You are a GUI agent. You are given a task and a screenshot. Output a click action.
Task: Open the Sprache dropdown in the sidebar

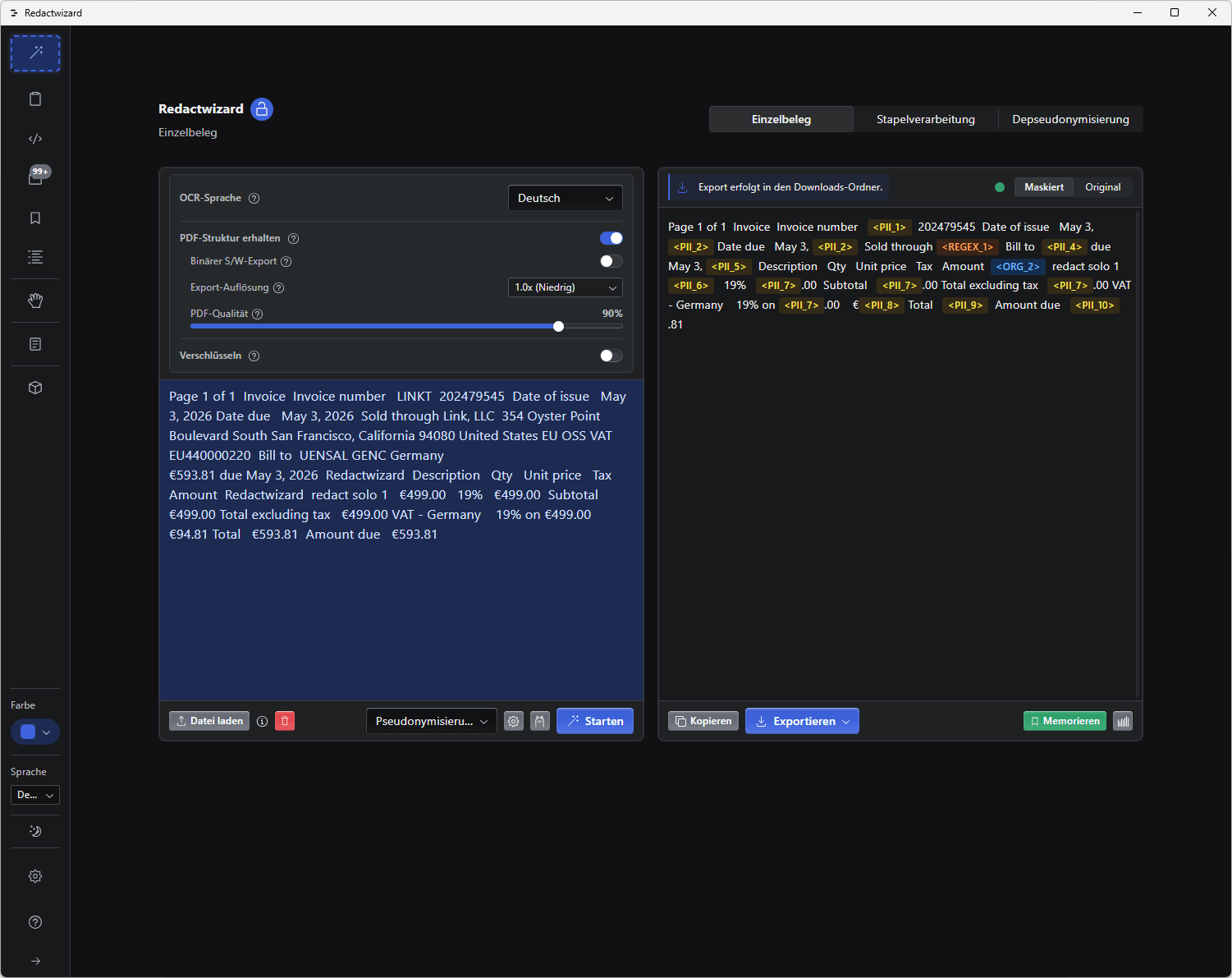tap(35, 795)
